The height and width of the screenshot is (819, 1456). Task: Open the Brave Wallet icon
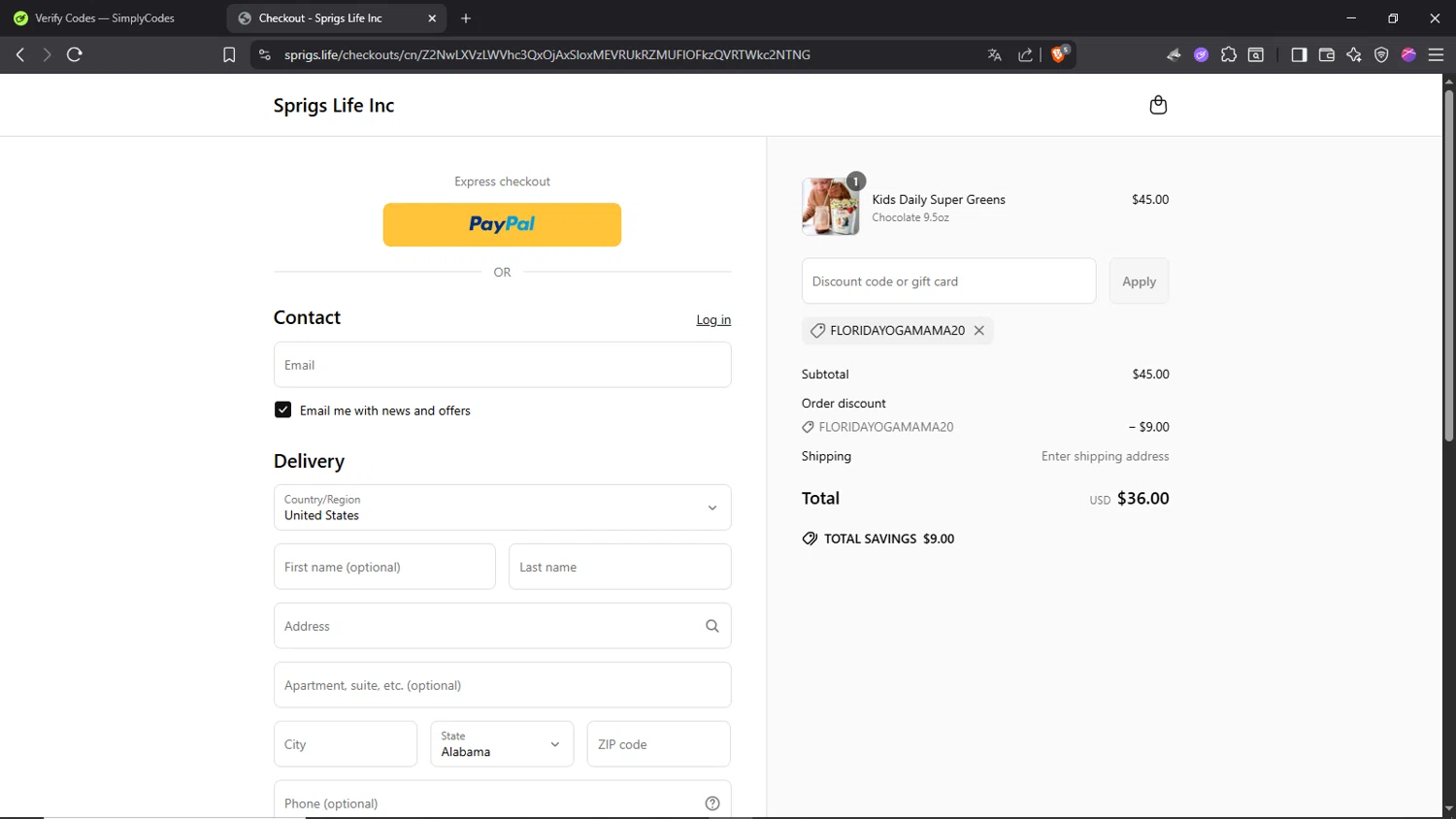[x=1327, y=55]
